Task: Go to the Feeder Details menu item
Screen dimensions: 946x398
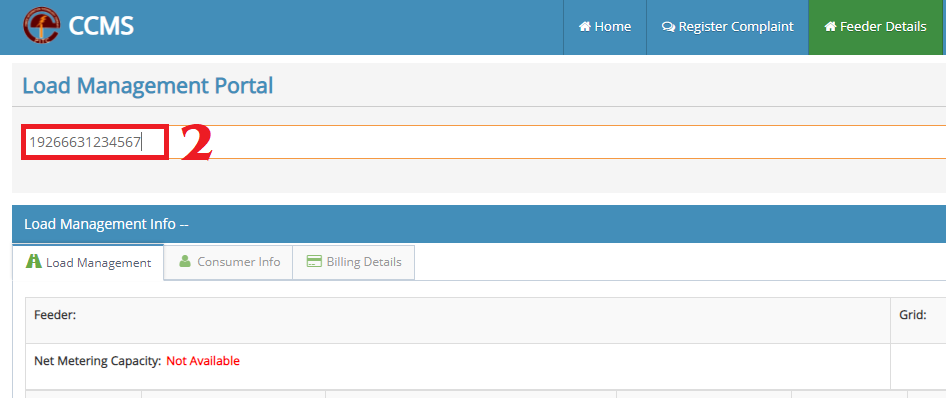Action: (x=875, y=27)
